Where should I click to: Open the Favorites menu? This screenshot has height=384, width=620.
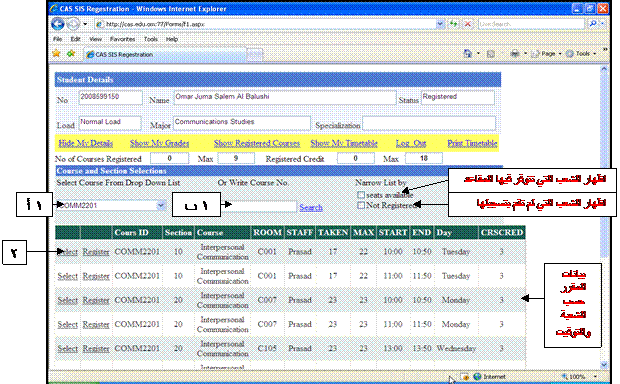tap(122, 39)
